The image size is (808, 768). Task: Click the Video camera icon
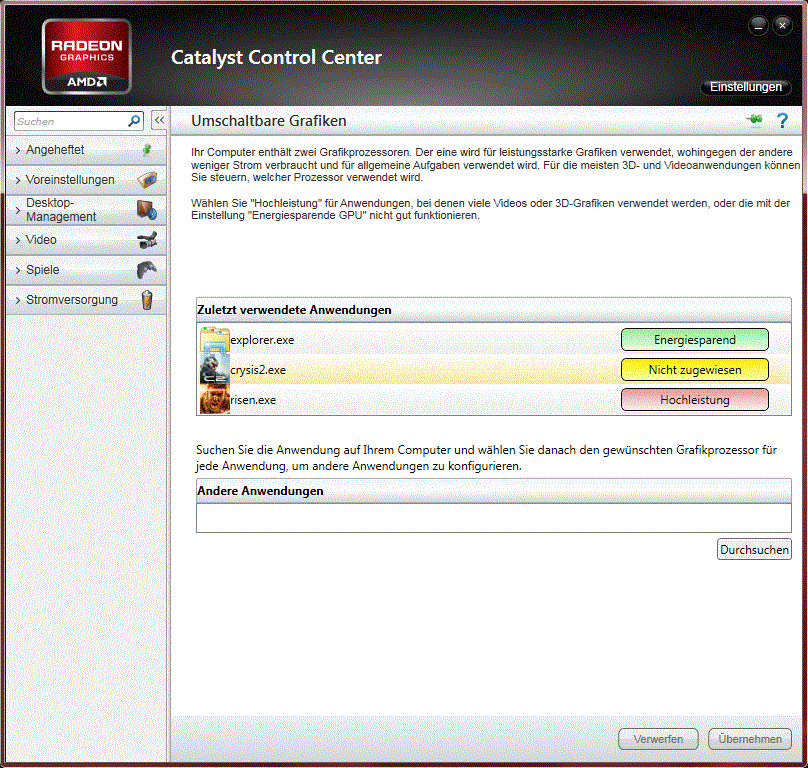[147, 240]
